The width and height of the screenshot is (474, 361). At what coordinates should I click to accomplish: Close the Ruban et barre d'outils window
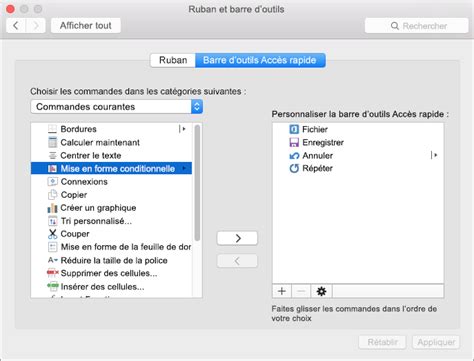[x=10, y=9]
